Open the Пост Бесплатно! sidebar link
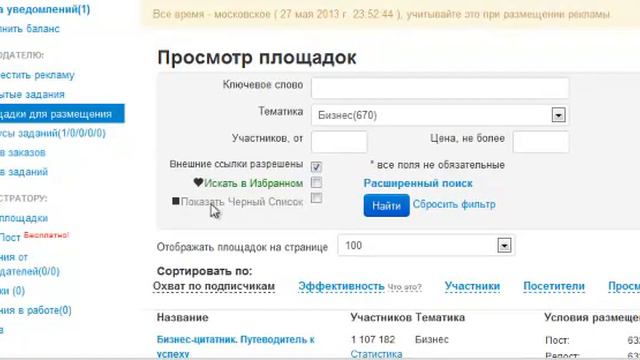 pyautogui.click(x=34, y=237)
